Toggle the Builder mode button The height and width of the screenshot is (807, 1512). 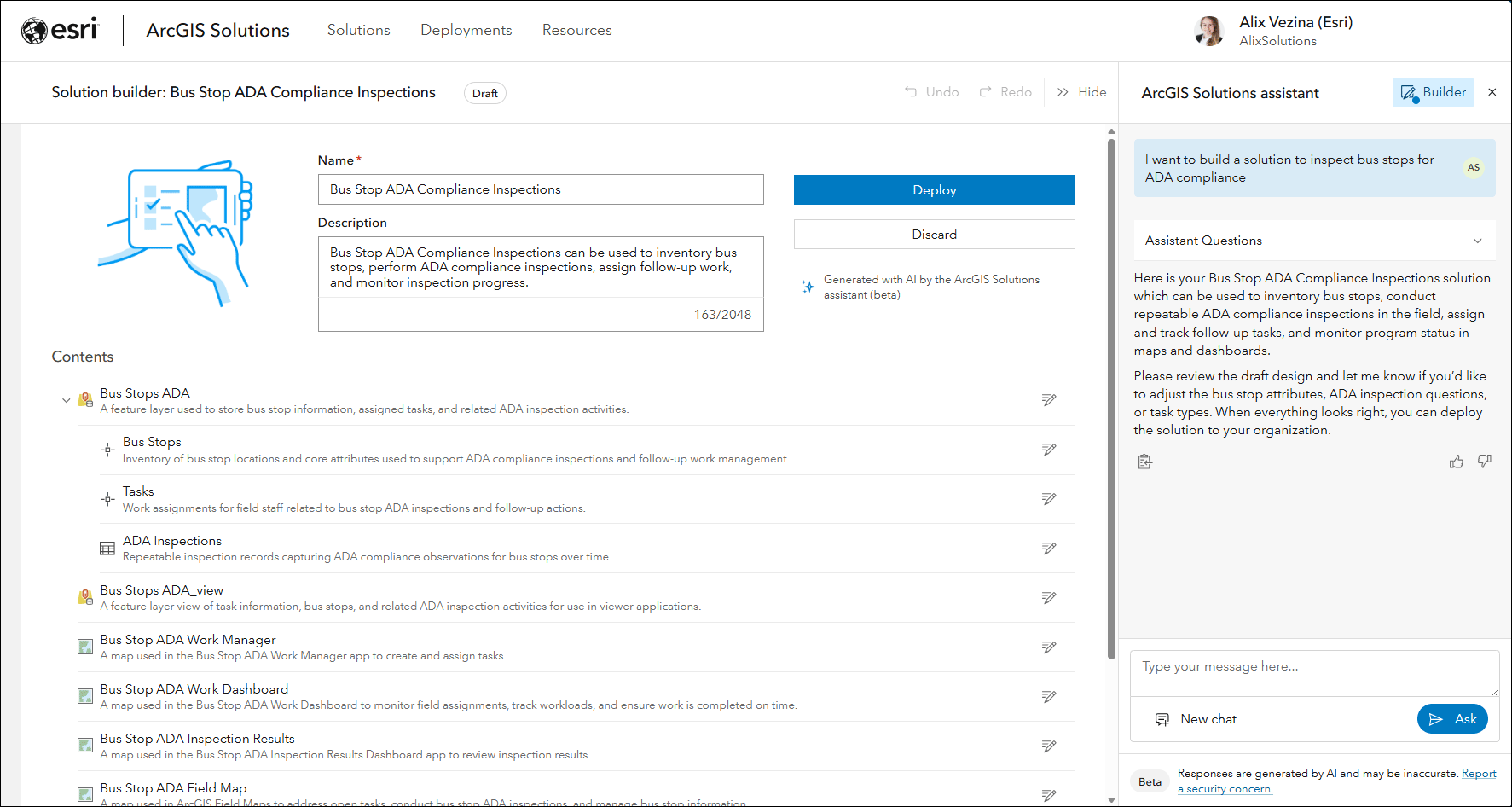pyautogui.click(x=1434, y=92)
